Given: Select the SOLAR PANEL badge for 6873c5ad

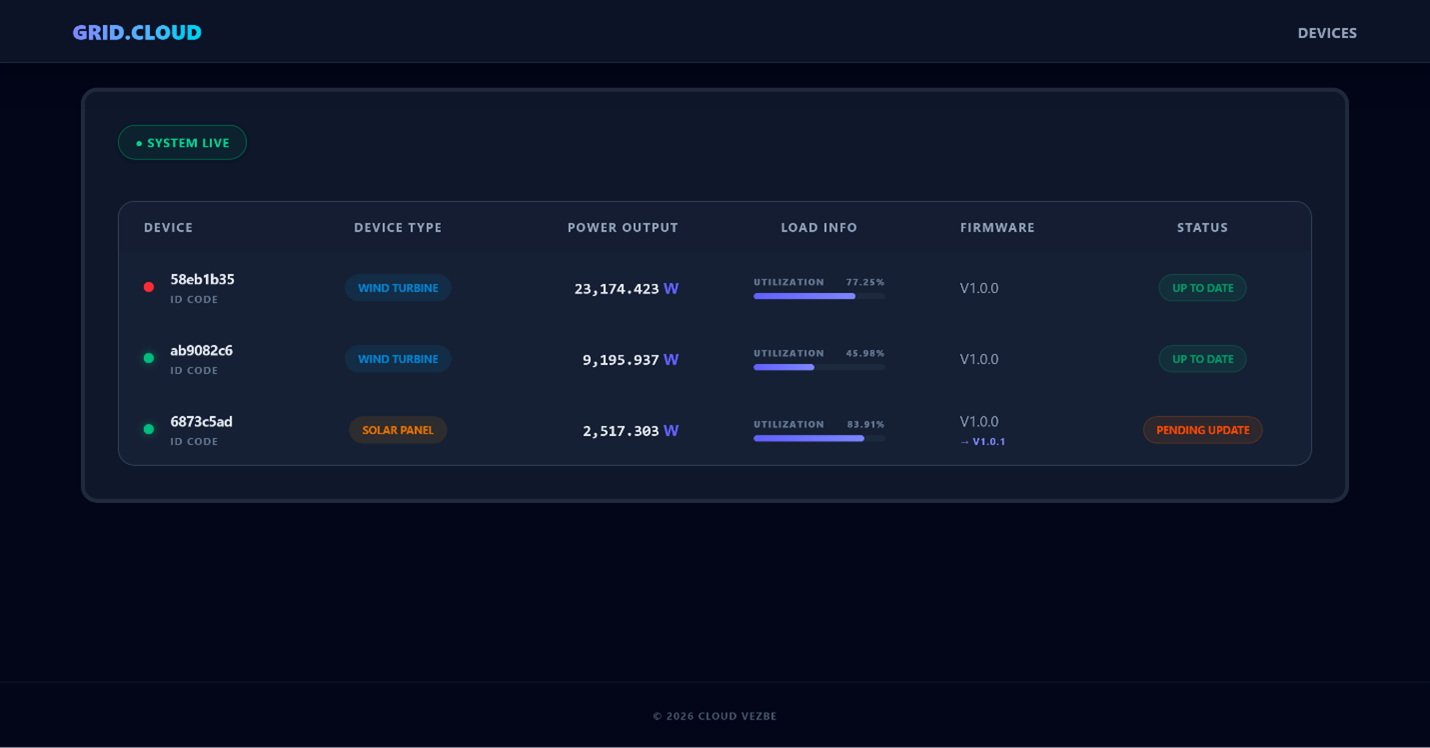Looking at the screenshot, I should (398, 429).
